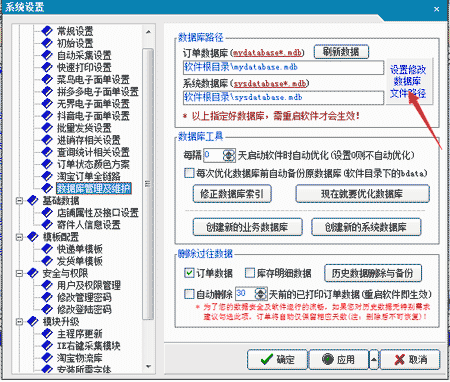Click the icon beside 抖音电子面单设置
Viewport: 450px width, 382px height.
click(47, 116)
